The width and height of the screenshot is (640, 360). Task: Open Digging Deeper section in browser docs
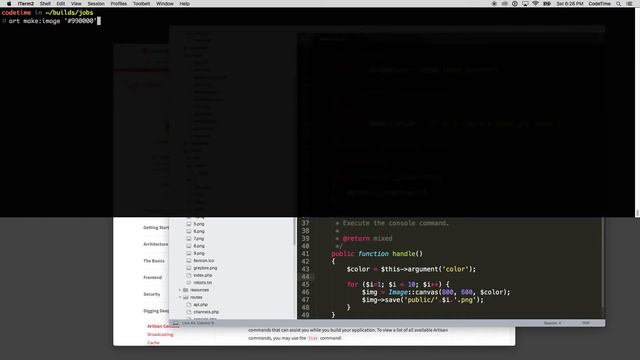click(156, 311)
